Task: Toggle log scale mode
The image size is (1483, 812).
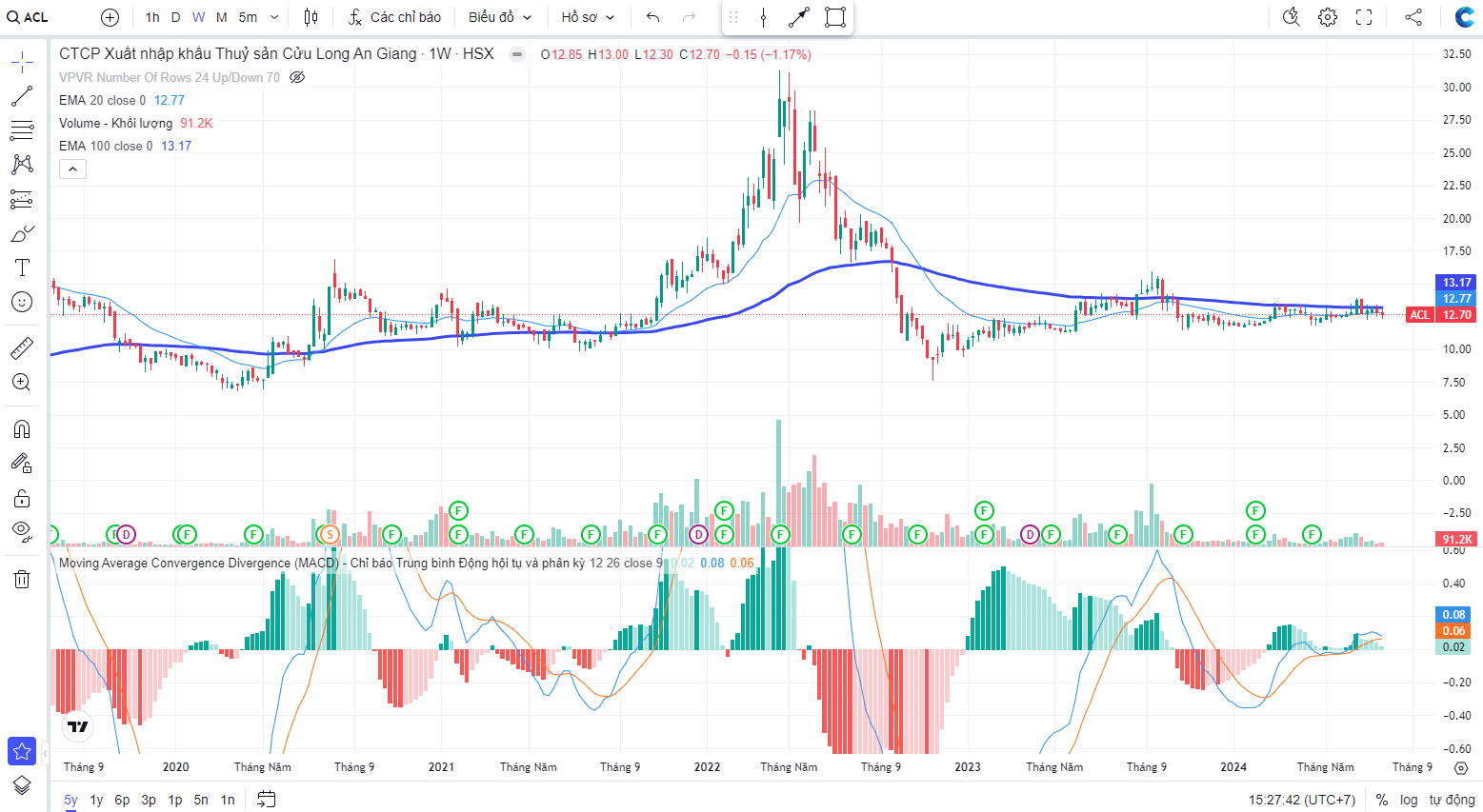Action: [1409, 800]
